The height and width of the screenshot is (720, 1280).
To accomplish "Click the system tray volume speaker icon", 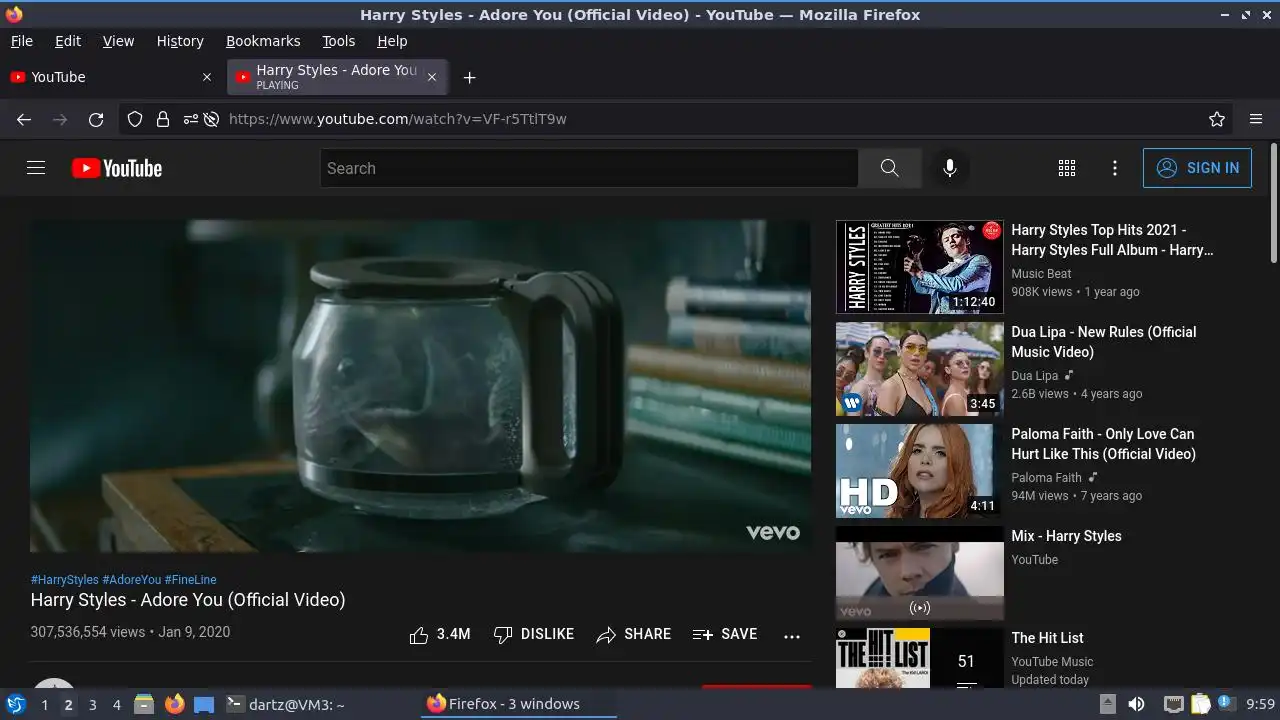I will tap(1136, 704).
